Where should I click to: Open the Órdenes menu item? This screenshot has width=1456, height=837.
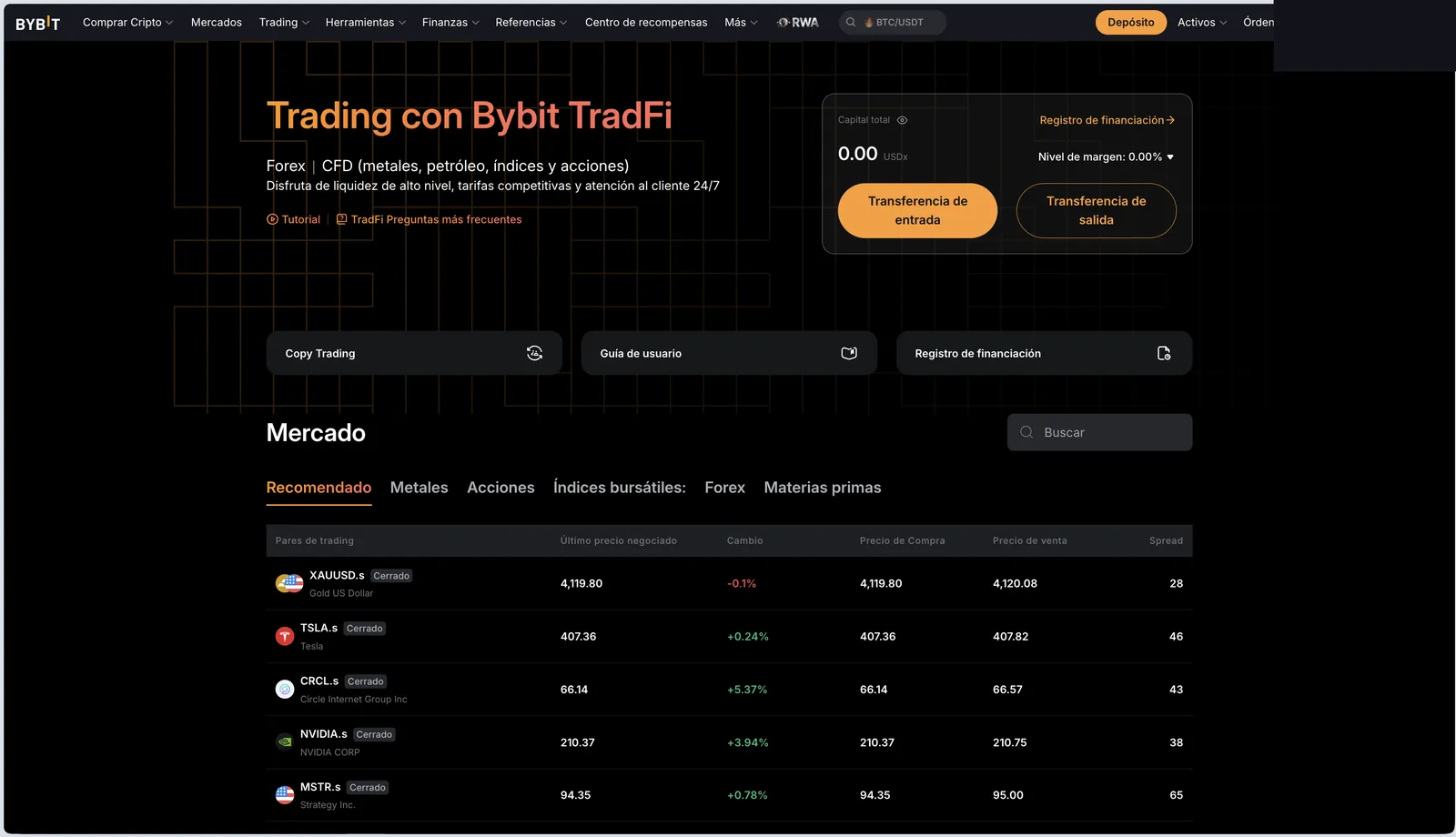(x=1259, y=23)
